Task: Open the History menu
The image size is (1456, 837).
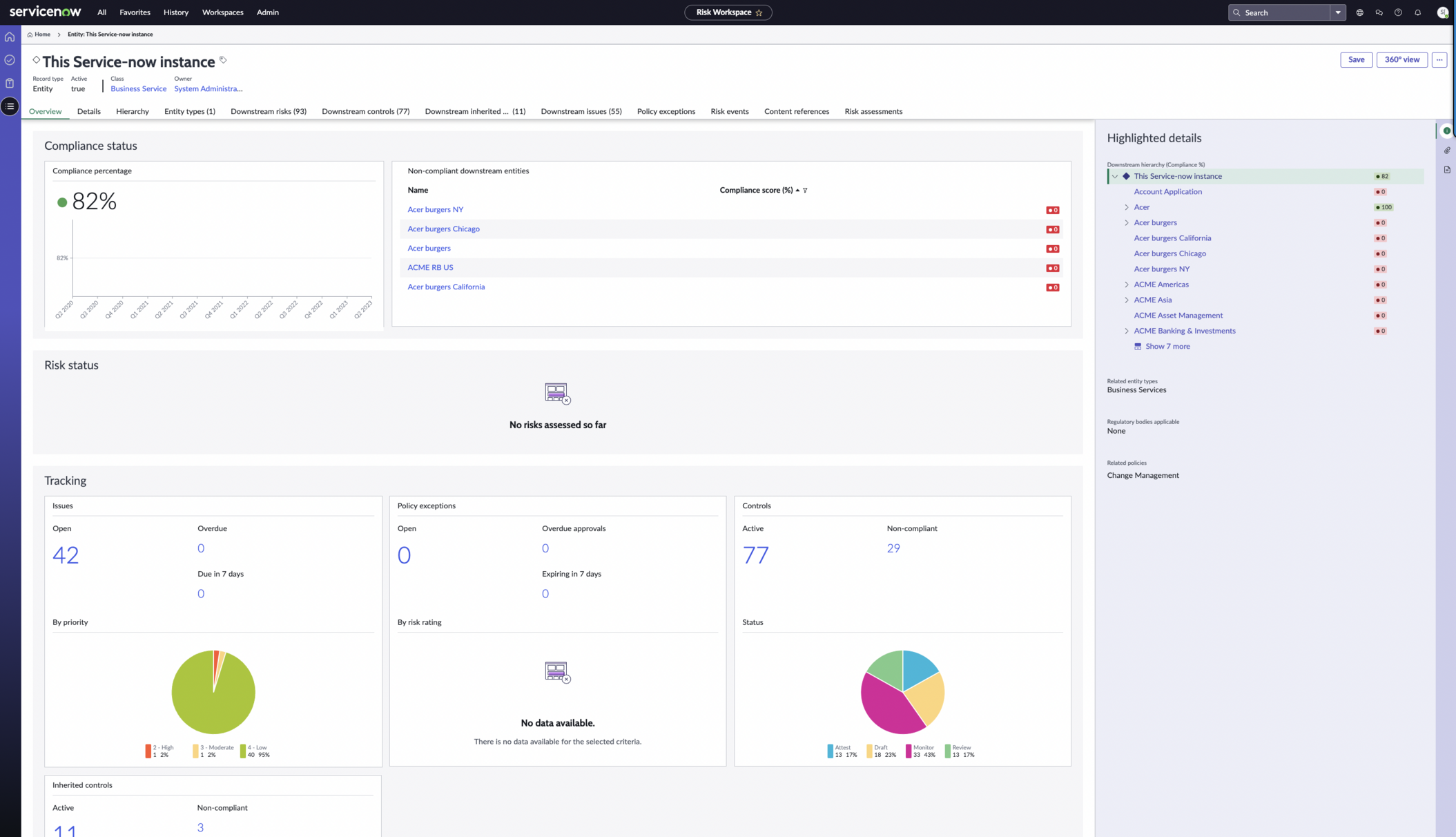Action: coord(176,12)
